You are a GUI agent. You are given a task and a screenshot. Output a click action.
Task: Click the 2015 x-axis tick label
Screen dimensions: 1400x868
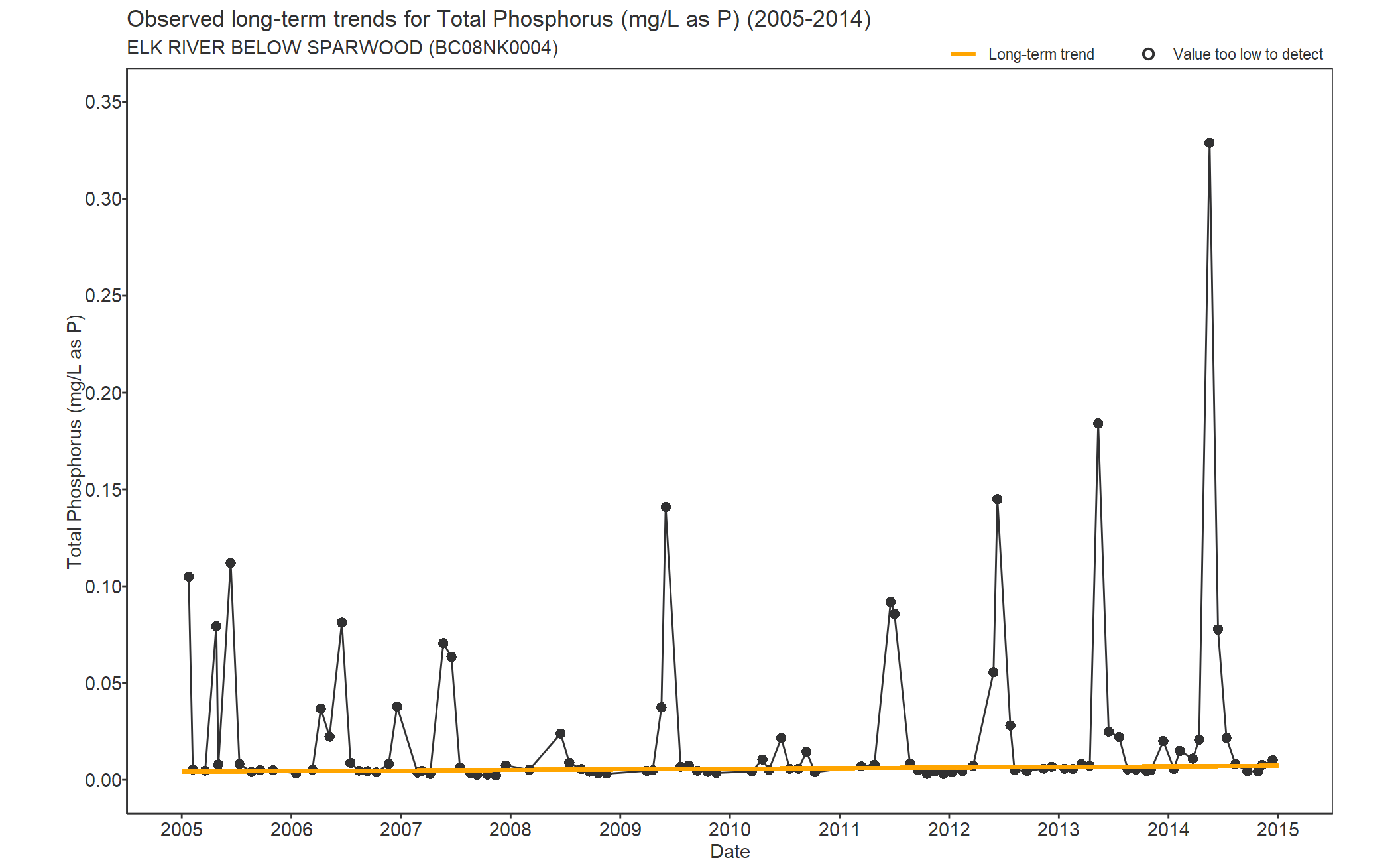(x=1277, y=830)
